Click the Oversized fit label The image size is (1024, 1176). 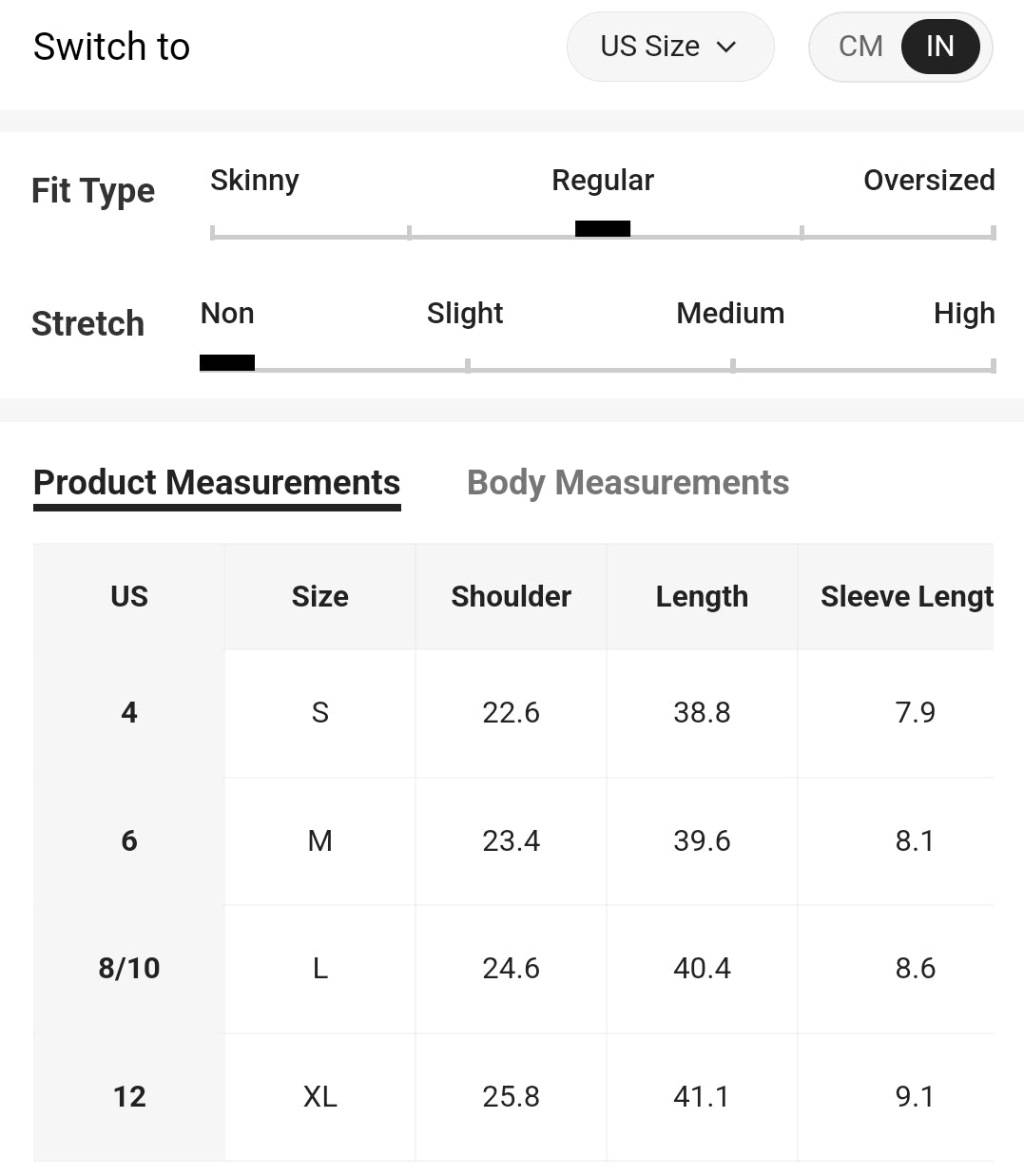[928, 181]
